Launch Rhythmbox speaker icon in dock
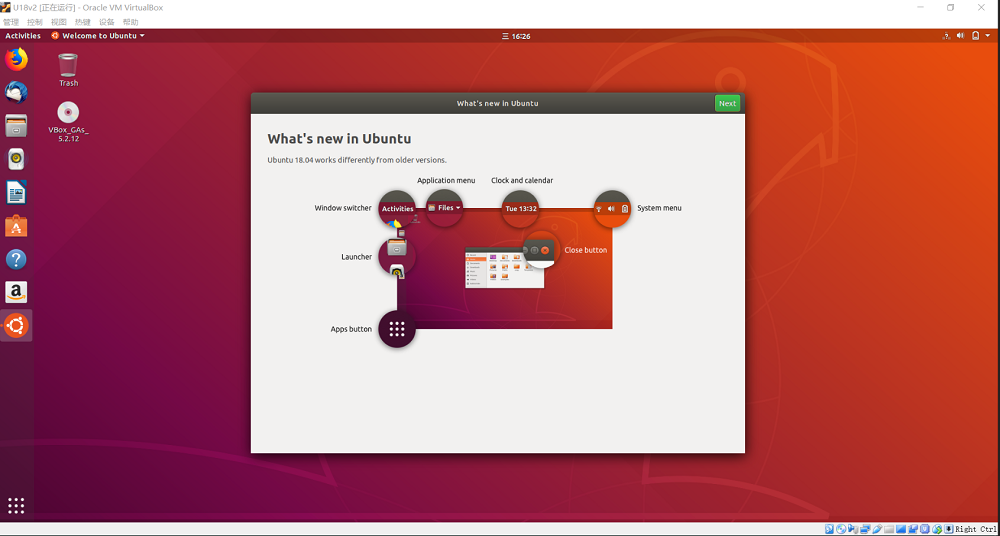 coord(17,159)
